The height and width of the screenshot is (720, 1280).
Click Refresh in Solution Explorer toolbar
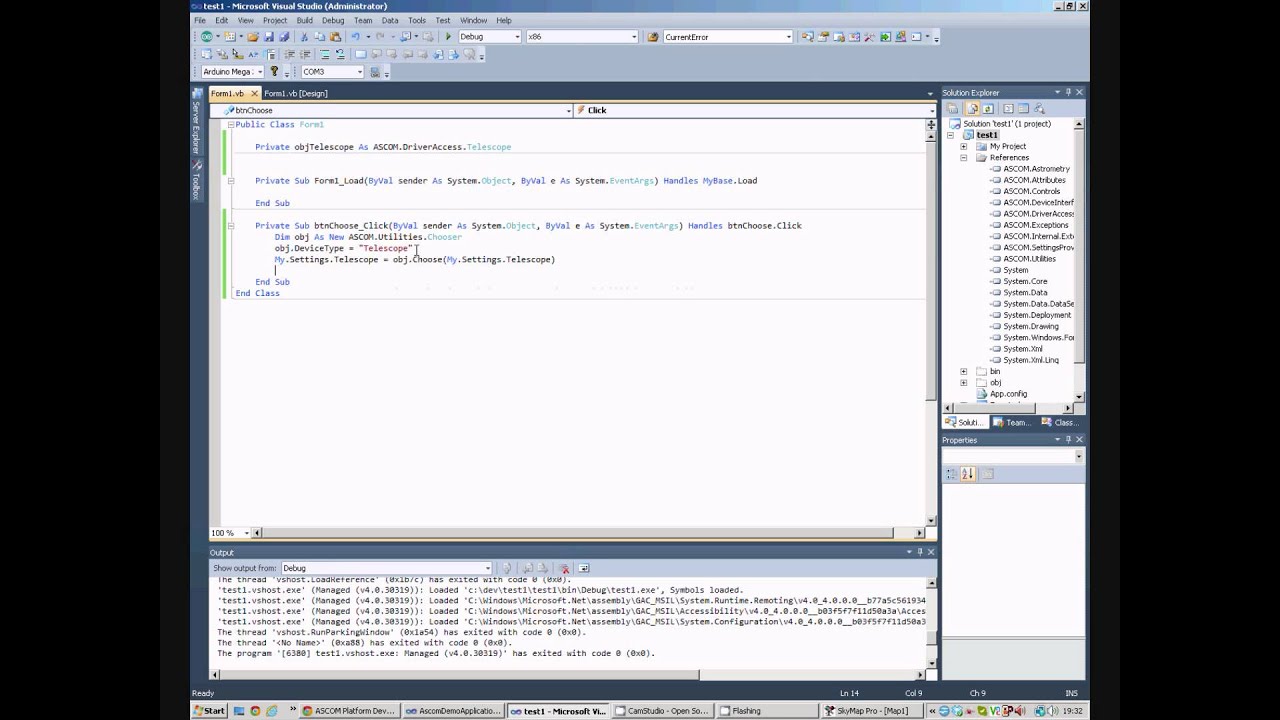coord(988,108)
